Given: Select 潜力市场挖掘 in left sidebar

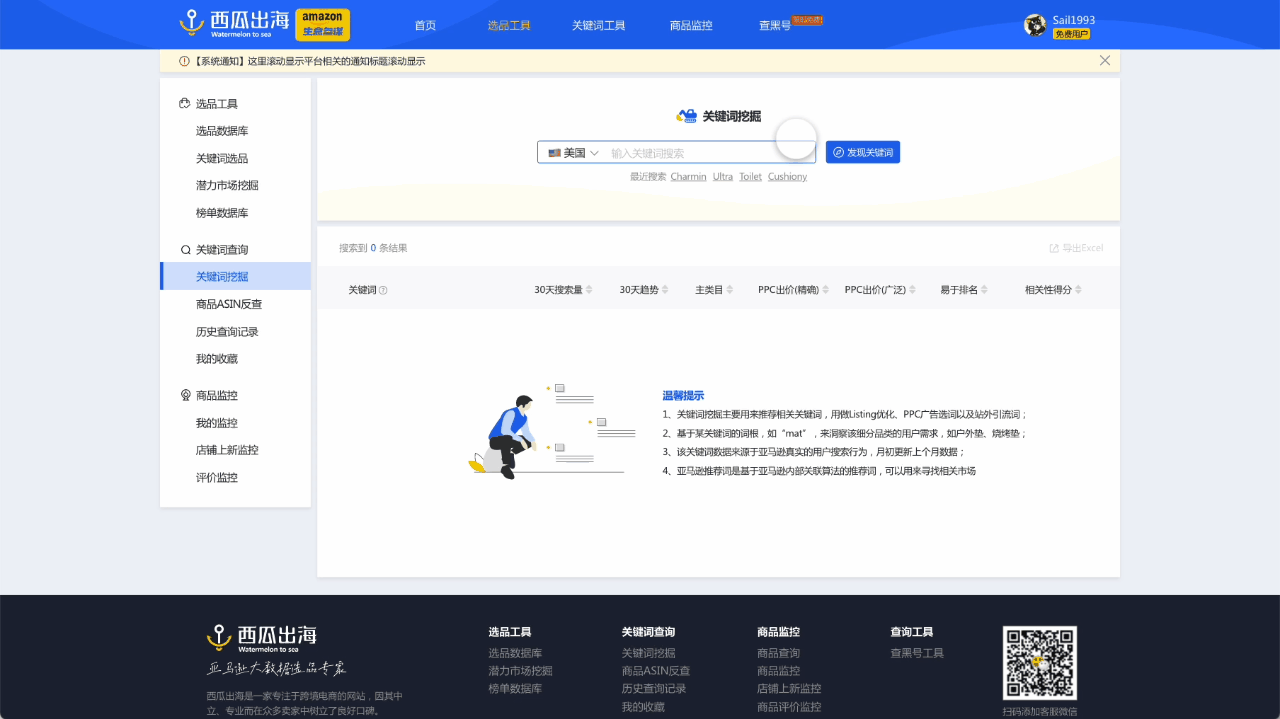Looking at the screenshot, I should point(227,186).
